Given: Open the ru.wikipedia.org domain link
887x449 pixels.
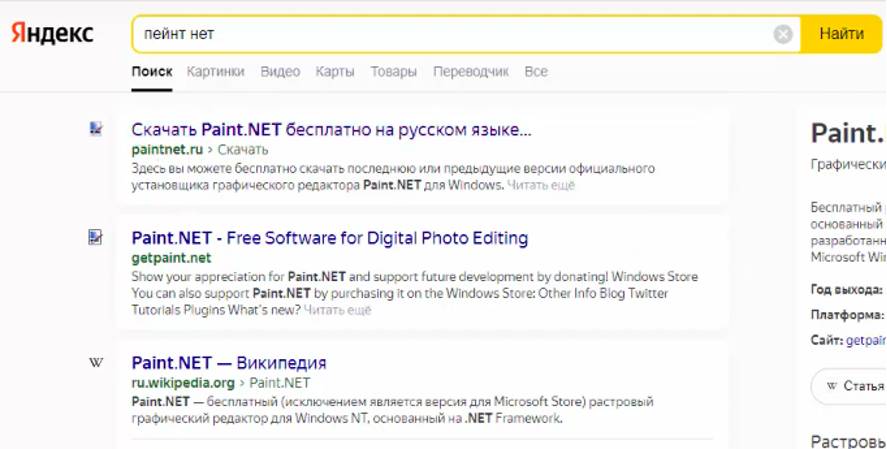Looking at the screenshot, I should [x=183, y=383].
